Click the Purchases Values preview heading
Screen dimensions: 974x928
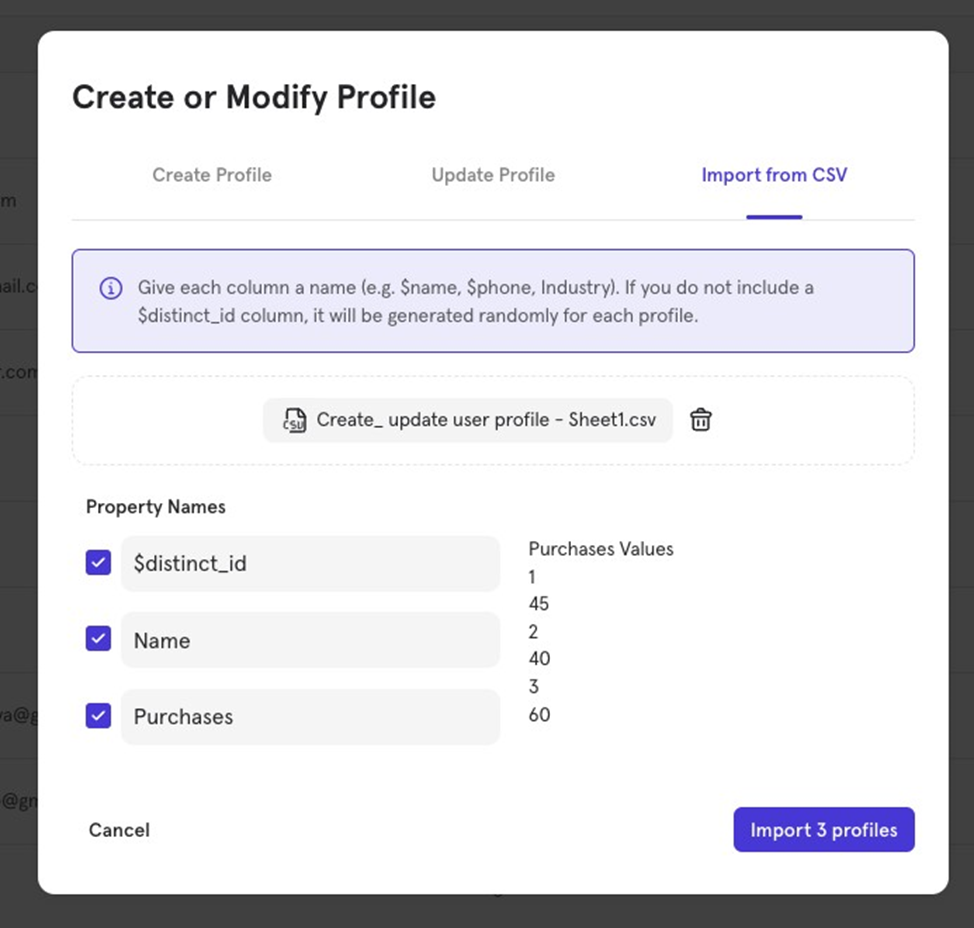tap(601, 549)
